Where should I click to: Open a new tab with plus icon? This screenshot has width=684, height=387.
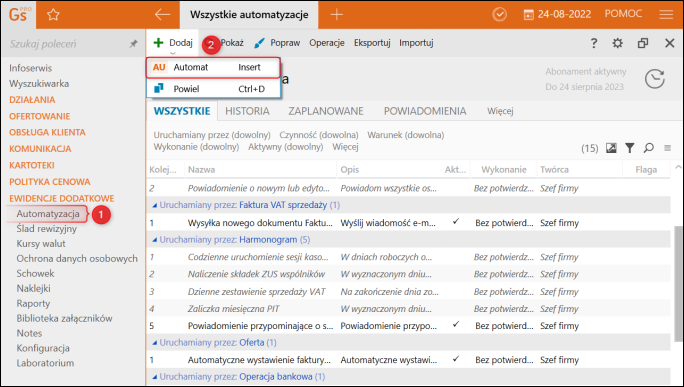336,14
